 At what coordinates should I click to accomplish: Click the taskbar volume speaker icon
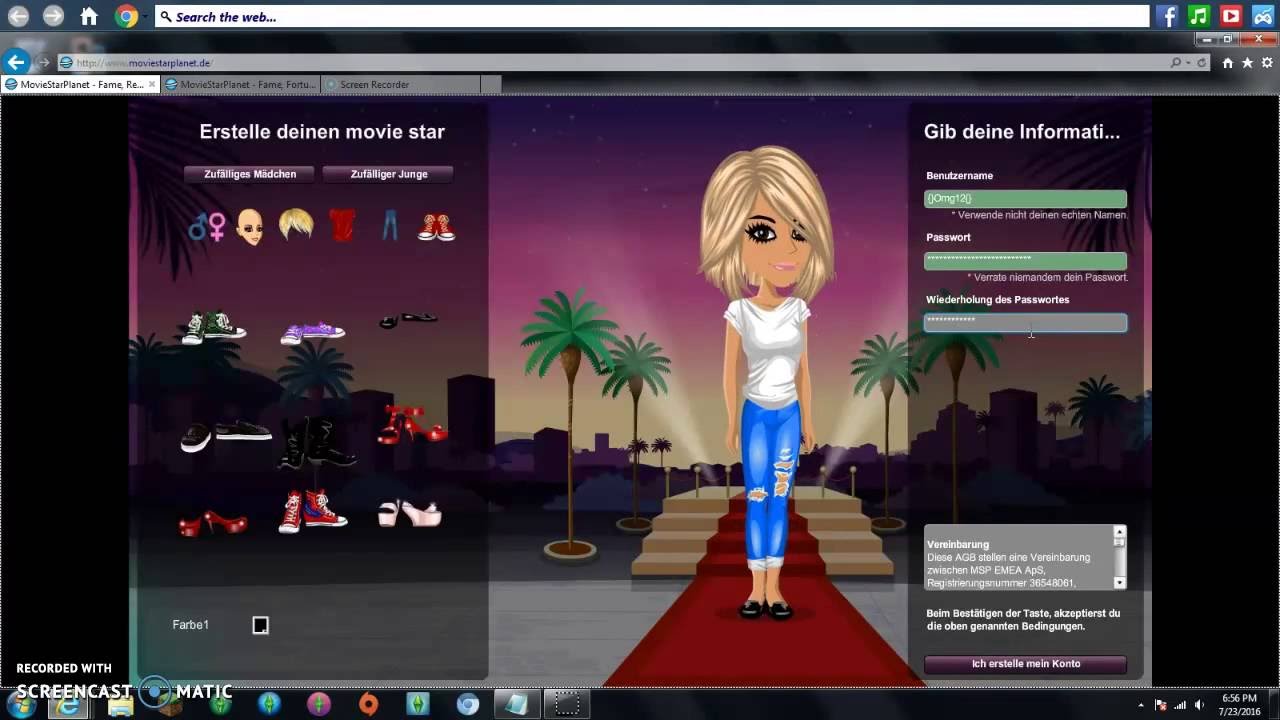coord(1199,705)
